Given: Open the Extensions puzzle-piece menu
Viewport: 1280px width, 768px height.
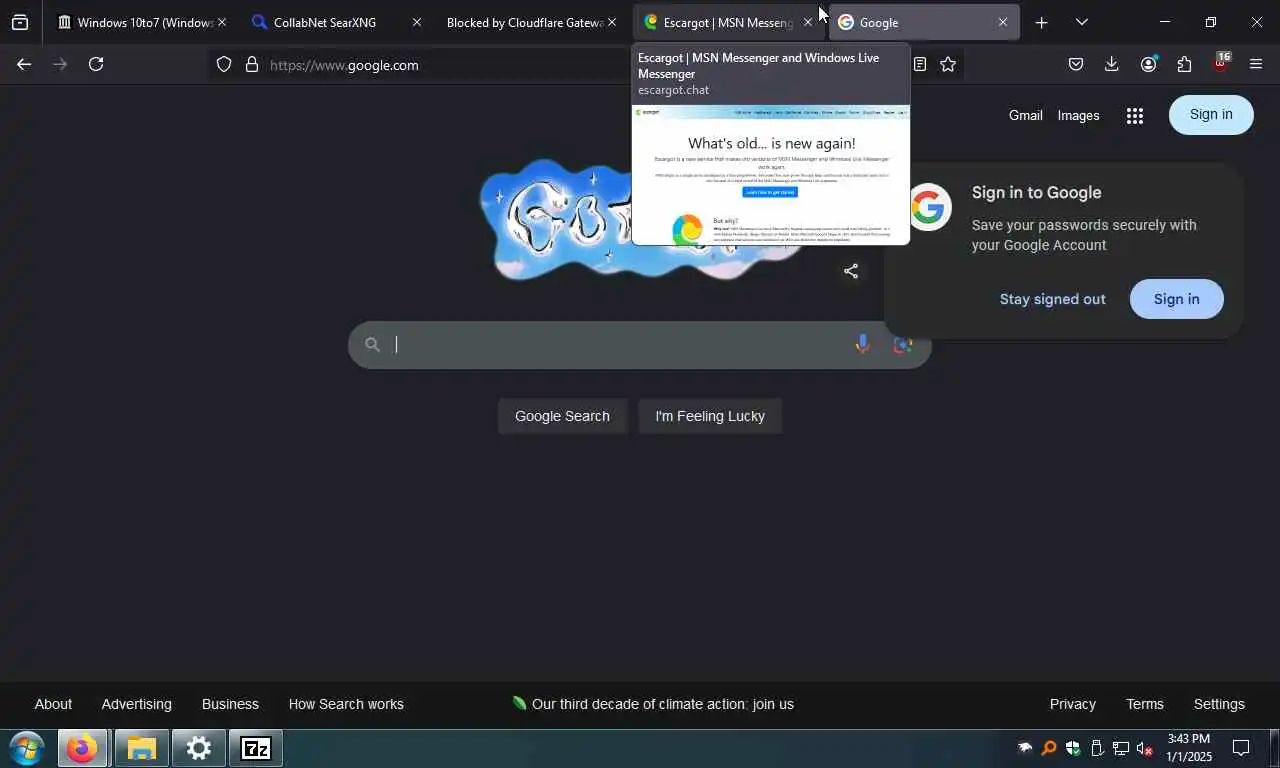Looking at the screenshot, I should click(x=1184, y=64).
